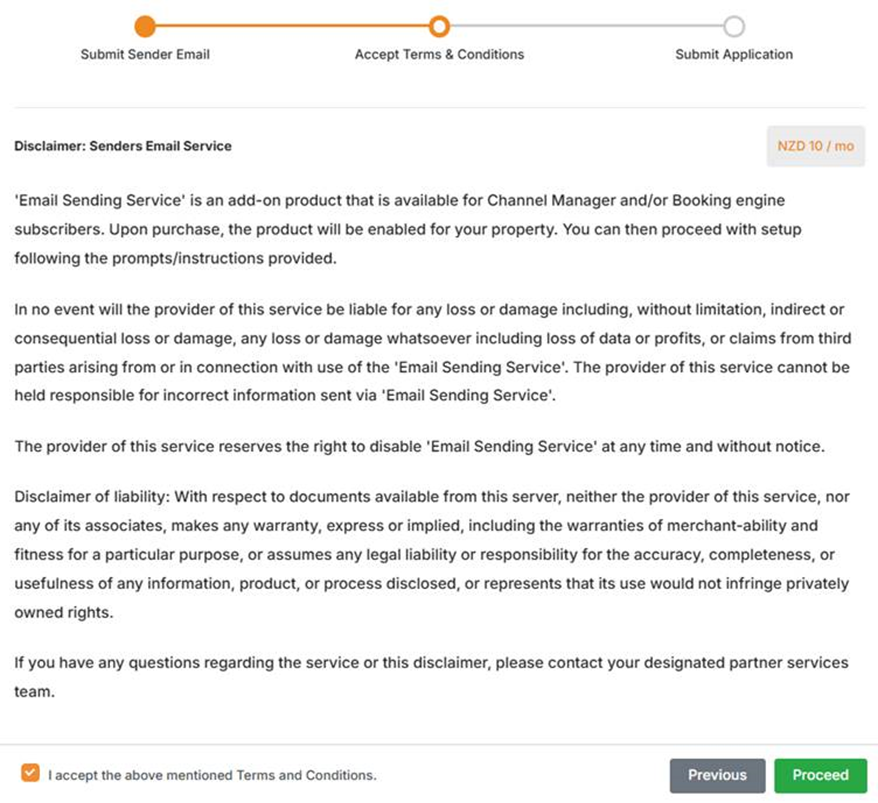Select the 'Submit Sender Email' step label
878x803 pixels.
(x=145, y=54)
